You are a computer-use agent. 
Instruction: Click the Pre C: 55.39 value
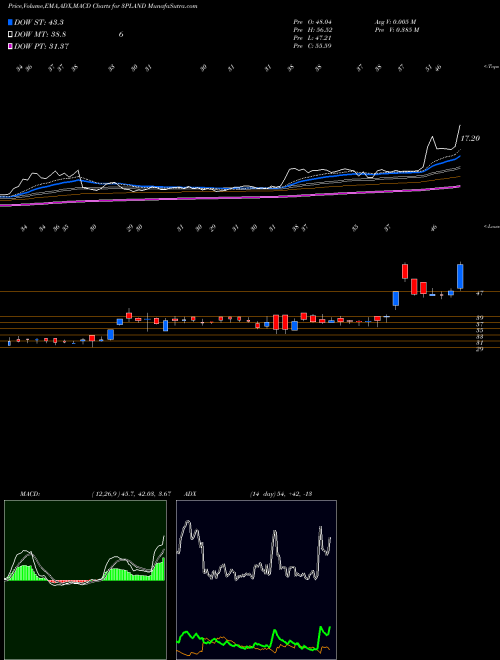[x=312, y=46]
